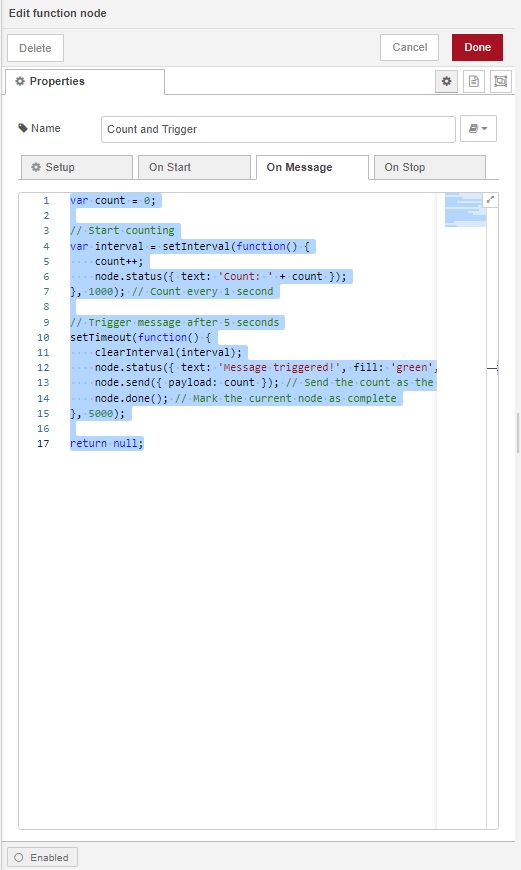Click the gear icon on Properties tab

(20, 81)
